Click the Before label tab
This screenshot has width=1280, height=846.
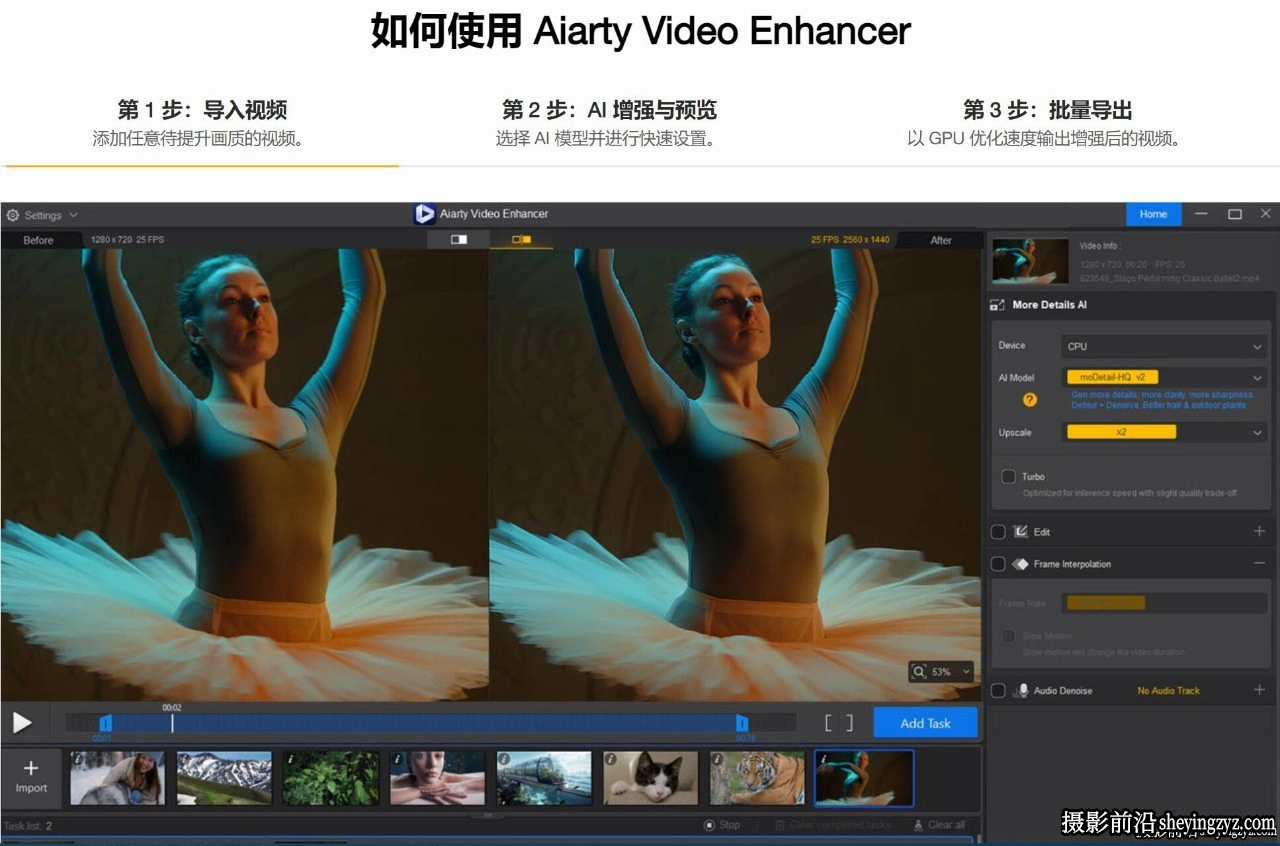click(39, 240)
